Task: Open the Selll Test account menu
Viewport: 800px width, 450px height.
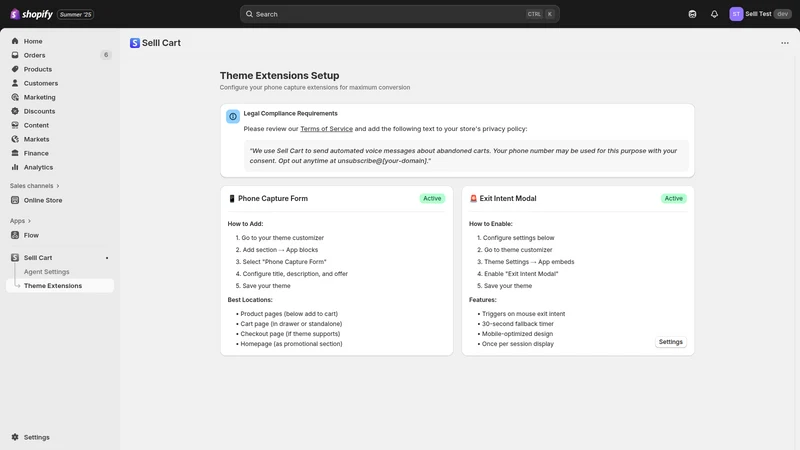Action: [760, 14]
